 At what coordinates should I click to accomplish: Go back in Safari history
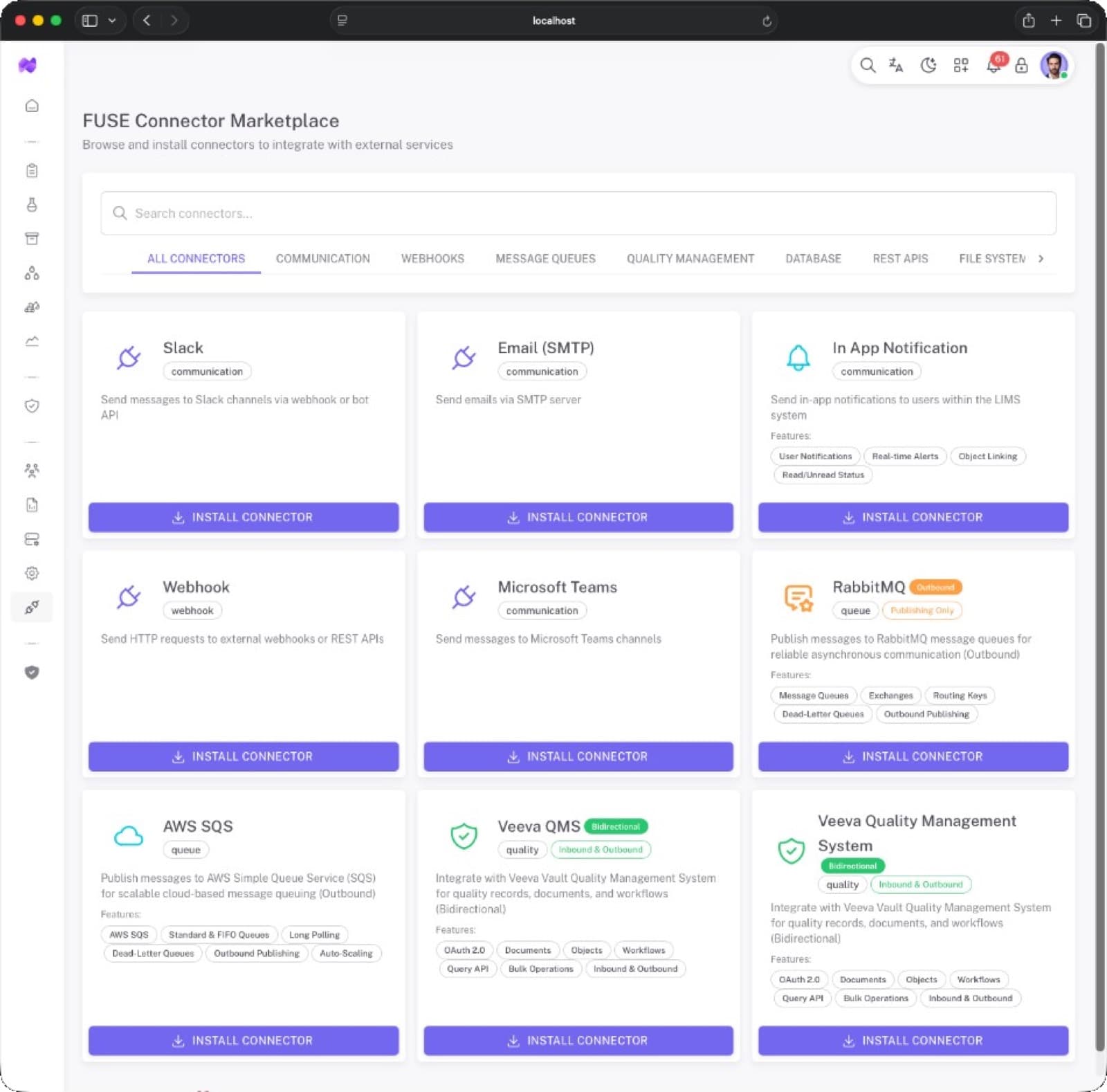(147, 20)
